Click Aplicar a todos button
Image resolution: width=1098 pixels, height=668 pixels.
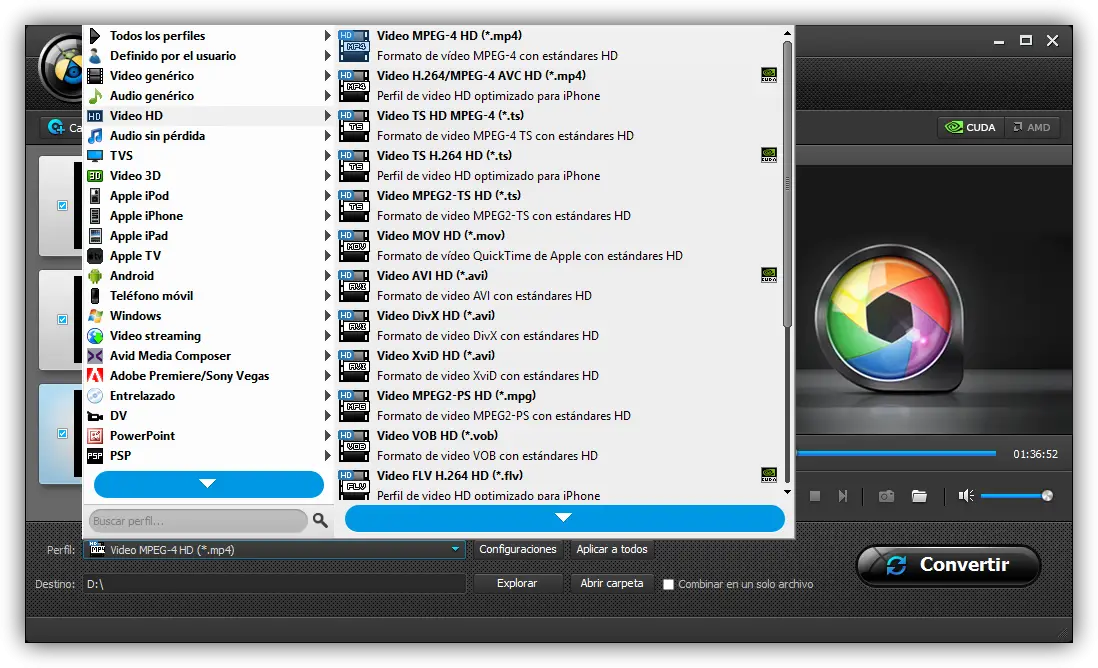click(611, 549)
